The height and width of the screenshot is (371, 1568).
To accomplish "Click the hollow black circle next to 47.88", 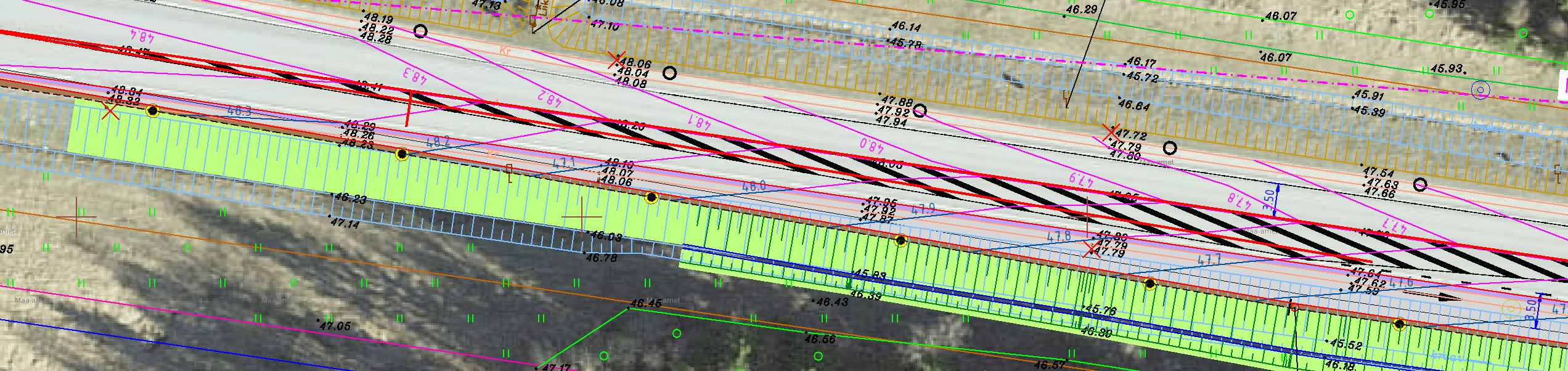I will 920,110.
